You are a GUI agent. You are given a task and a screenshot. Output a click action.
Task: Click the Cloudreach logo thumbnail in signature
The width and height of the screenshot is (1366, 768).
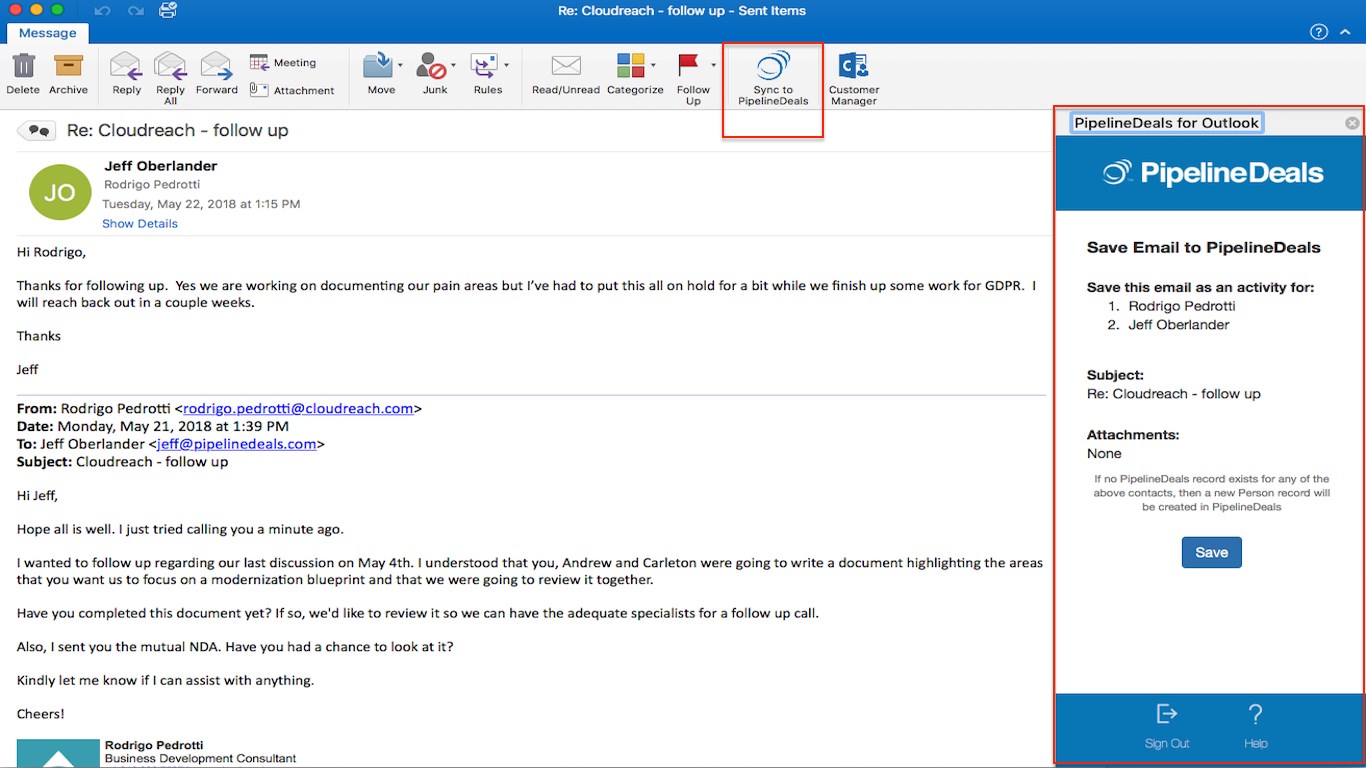pos(58,753)
